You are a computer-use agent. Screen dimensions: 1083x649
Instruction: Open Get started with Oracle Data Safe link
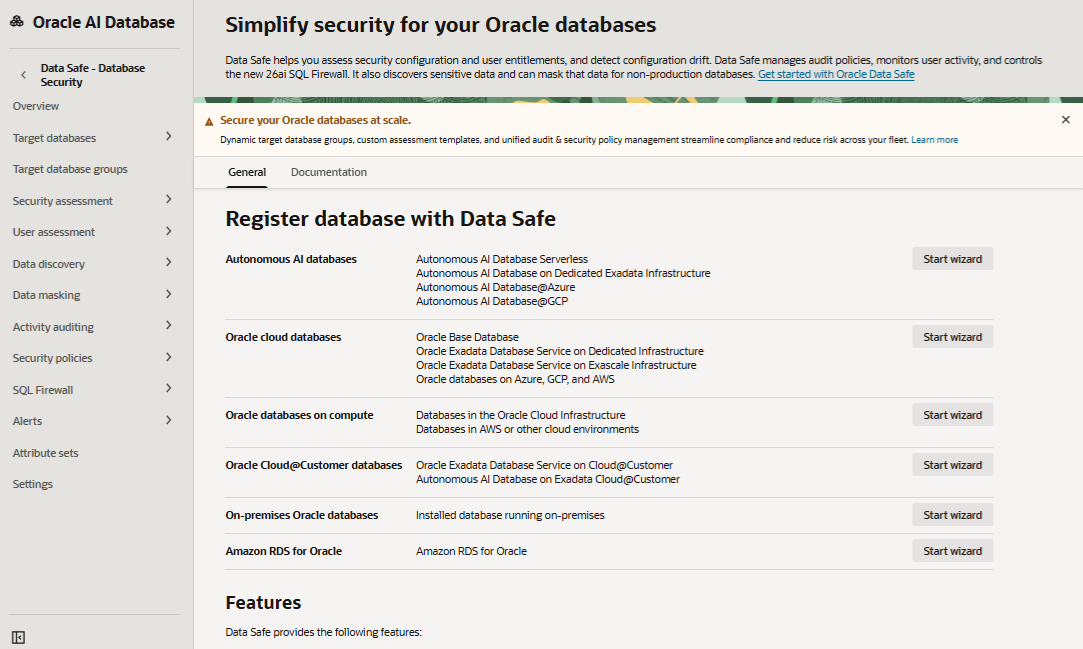click(836, 74)
